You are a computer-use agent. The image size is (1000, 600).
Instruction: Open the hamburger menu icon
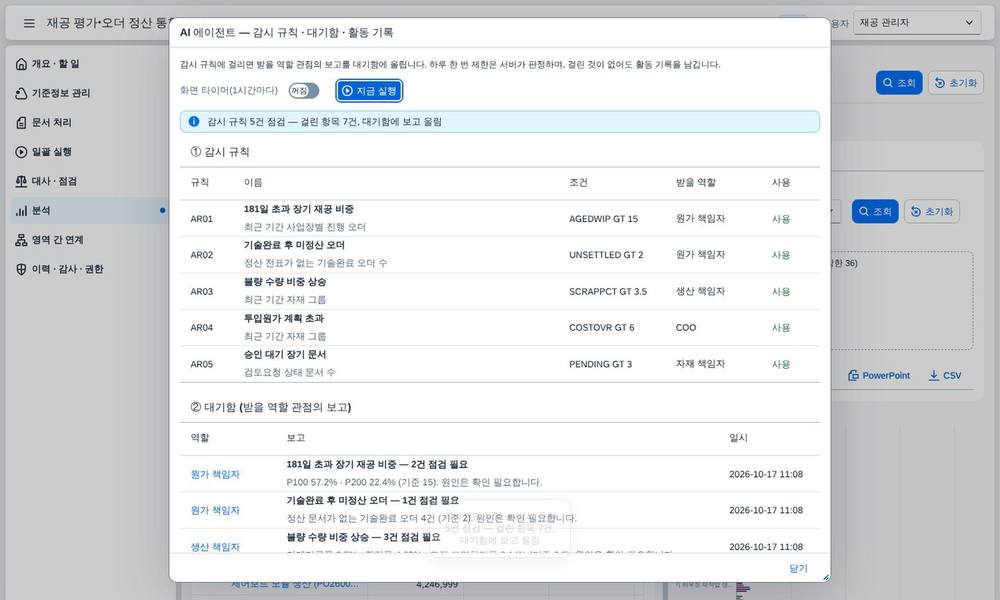[29, 23]
